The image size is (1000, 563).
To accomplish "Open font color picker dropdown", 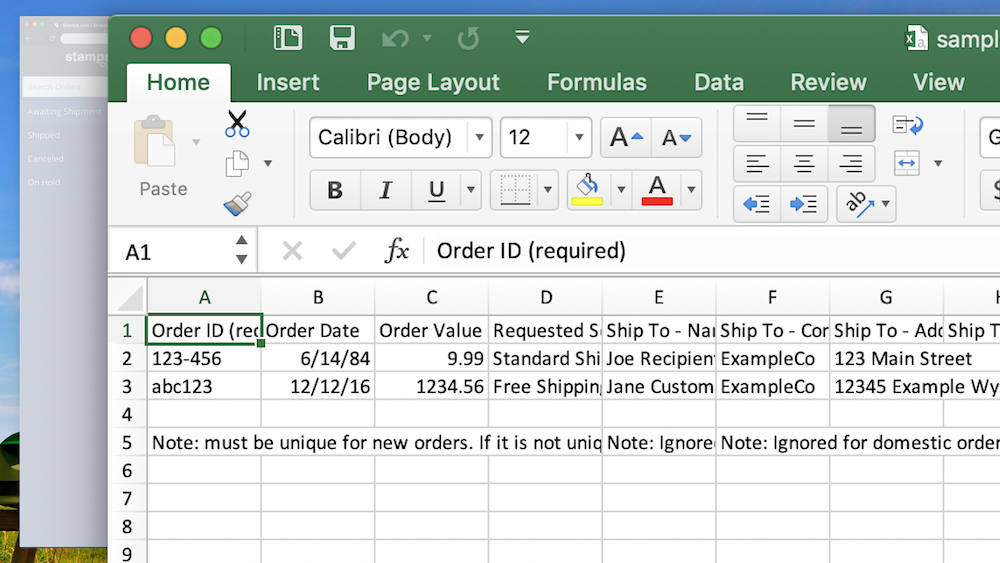I will pos(691,190).
